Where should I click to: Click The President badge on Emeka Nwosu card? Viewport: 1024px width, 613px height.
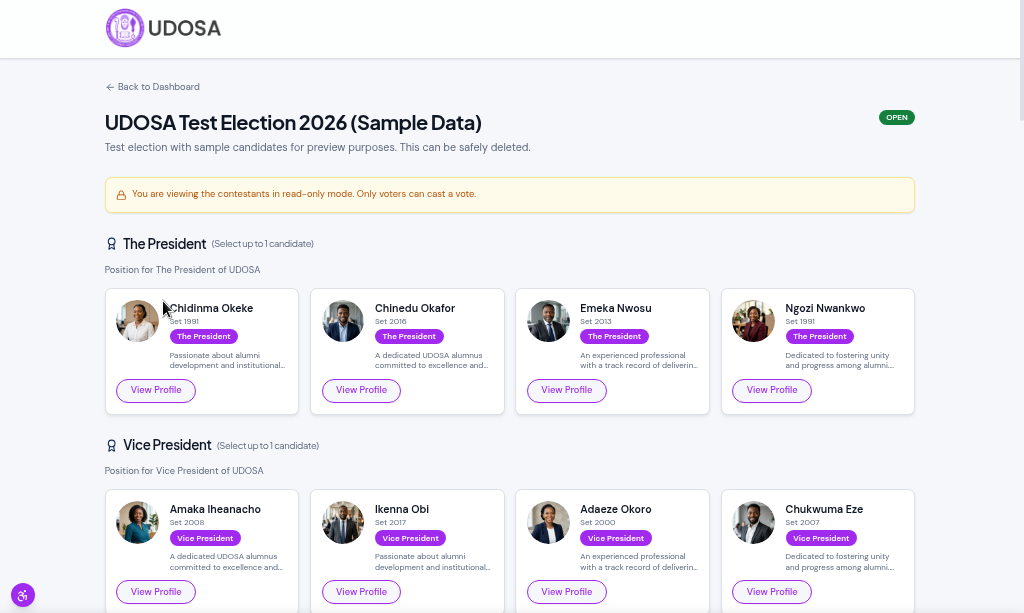pyautogui.click(x=615, y=337)
